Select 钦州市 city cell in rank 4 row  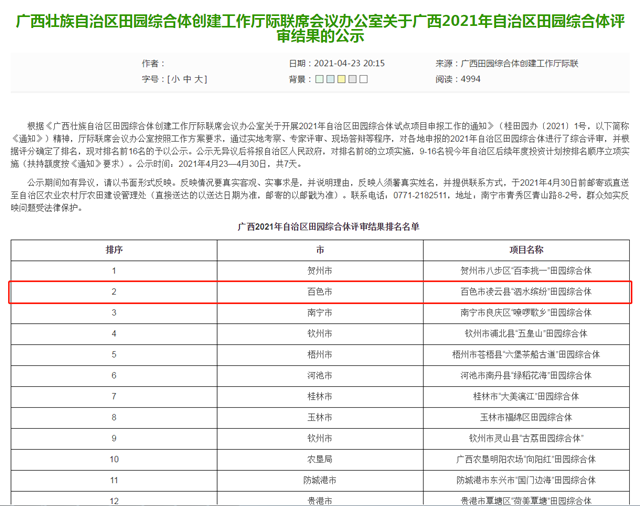click(x=320, y=334)
